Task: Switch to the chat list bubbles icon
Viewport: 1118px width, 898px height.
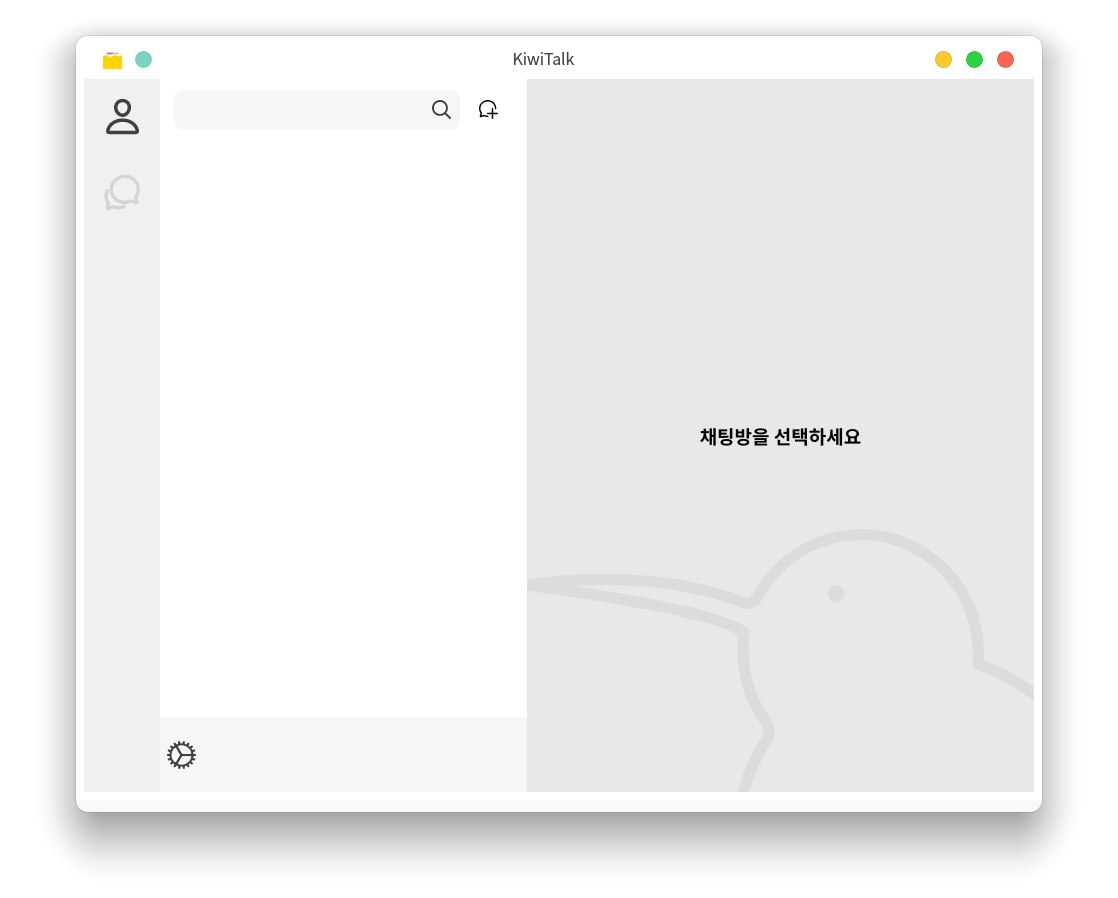Action: tap(122, 193)
